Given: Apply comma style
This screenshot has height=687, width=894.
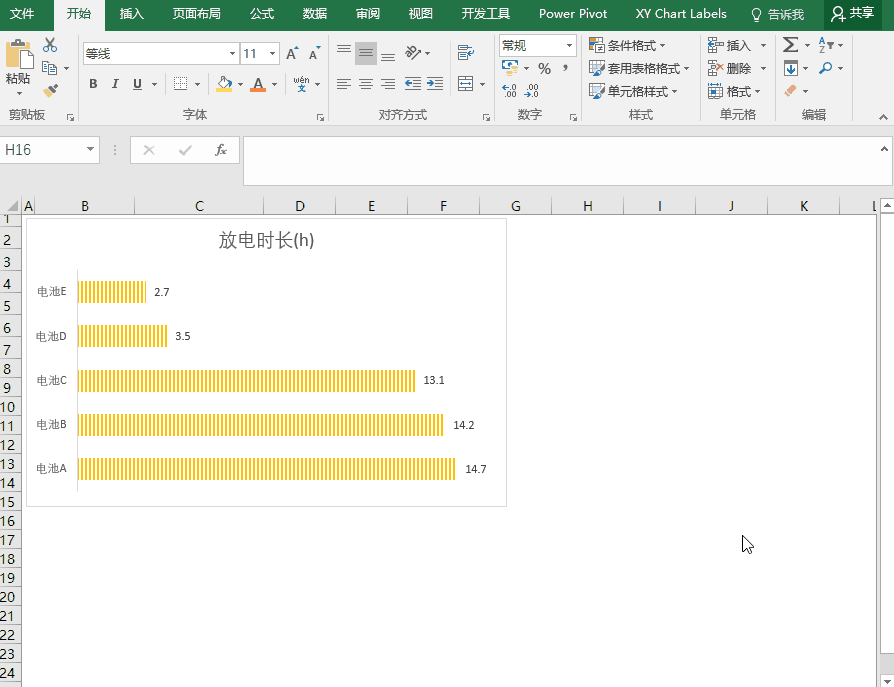Looking at the screenshot, I should (x=566, y=68).
